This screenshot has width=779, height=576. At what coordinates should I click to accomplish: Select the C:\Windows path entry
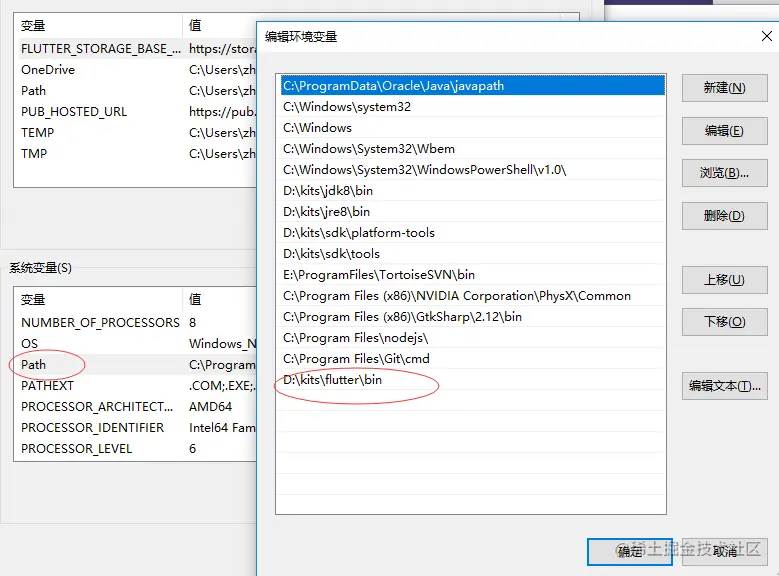[x=472, y=128]
